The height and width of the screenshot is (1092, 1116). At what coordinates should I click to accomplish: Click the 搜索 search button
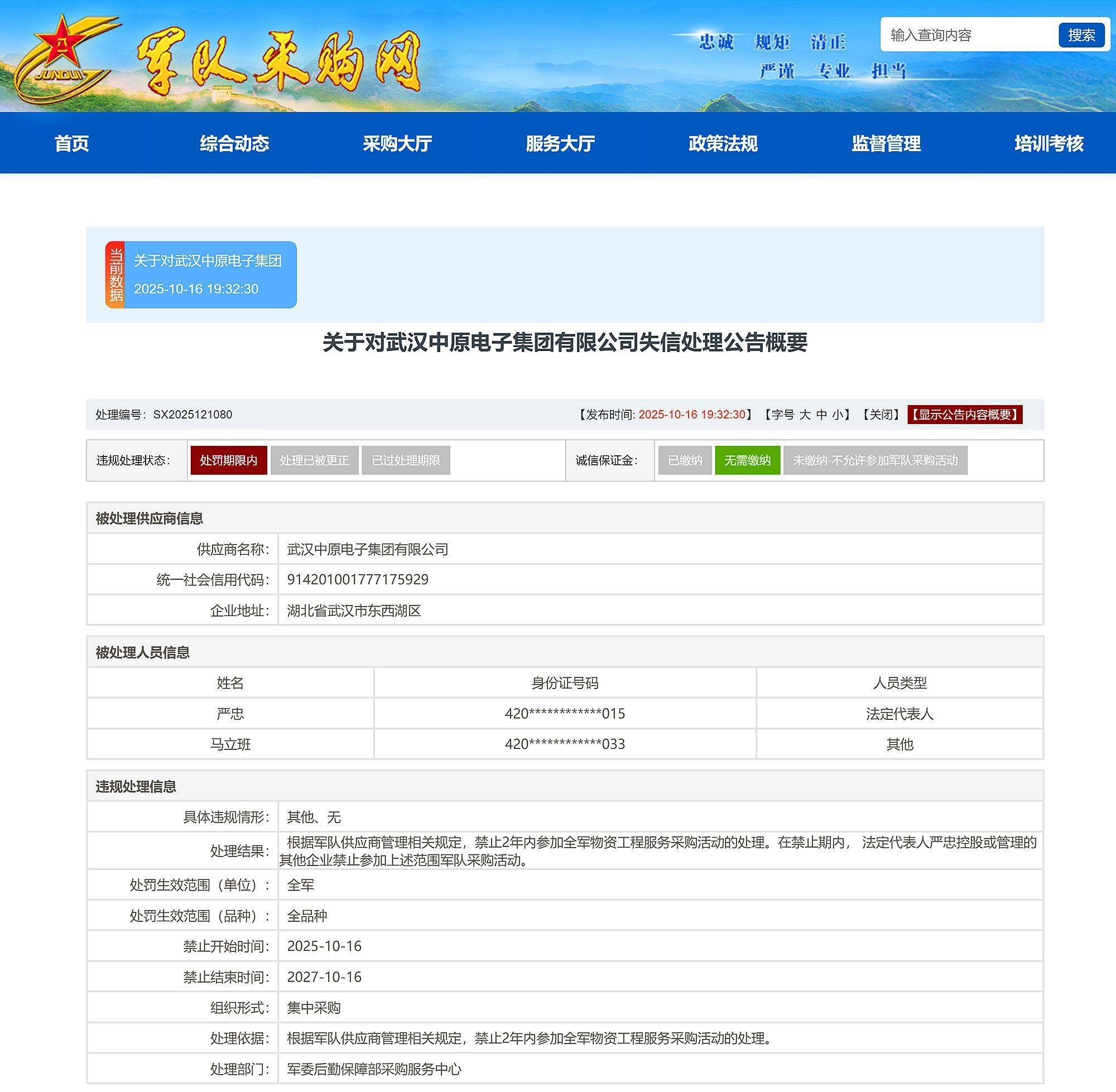[1083, 36]
